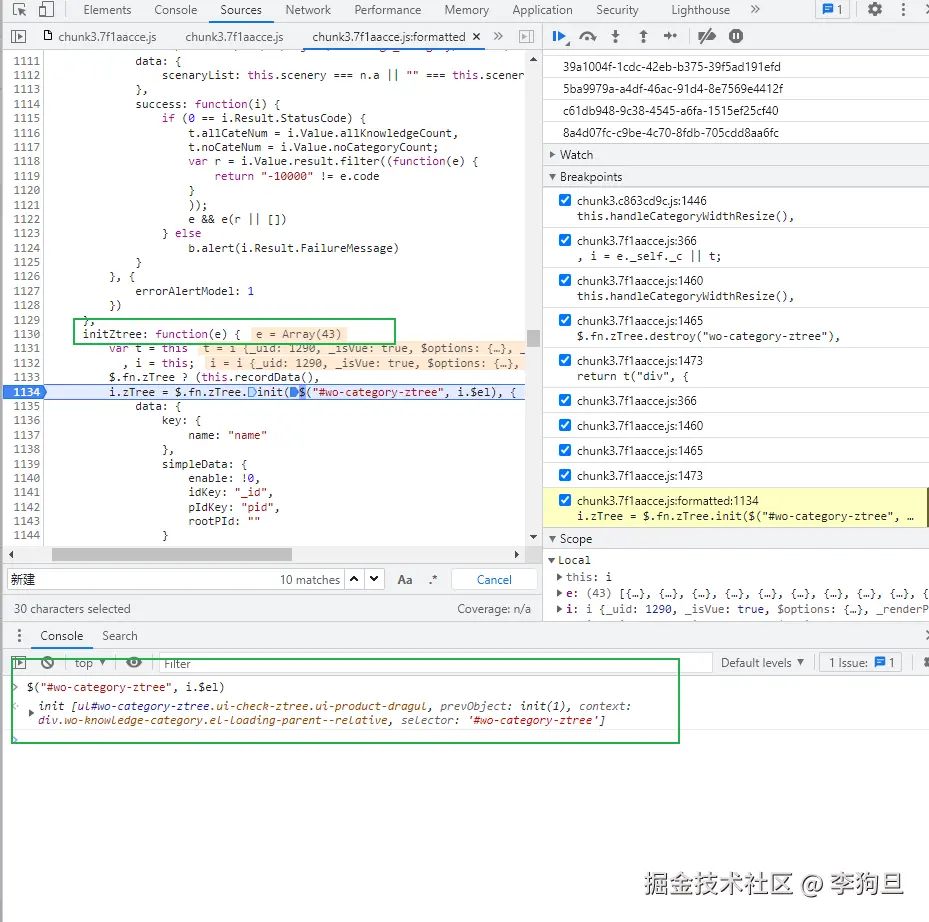Toggle the debugger sidebar pane icon
The height and width of the screenshot is (922, 929).
pos(526,37)
